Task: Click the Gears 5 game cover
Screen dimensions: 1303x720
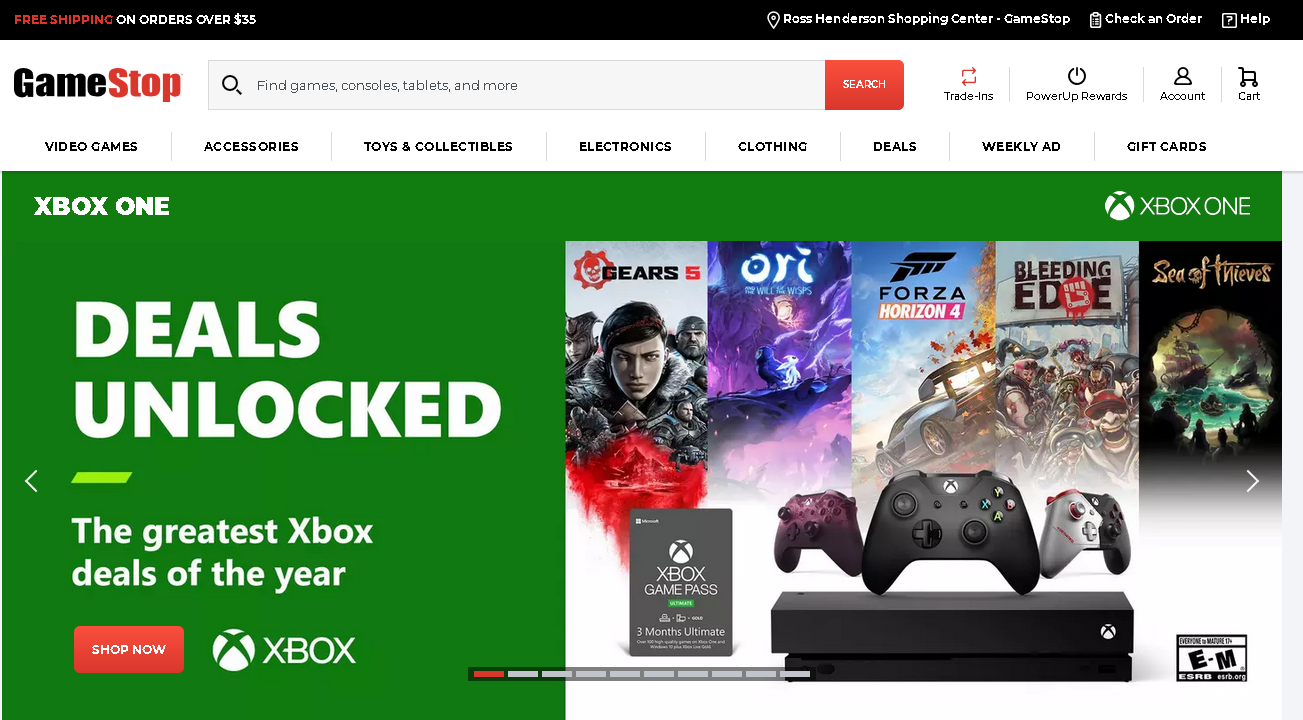Action: [636, 370]
